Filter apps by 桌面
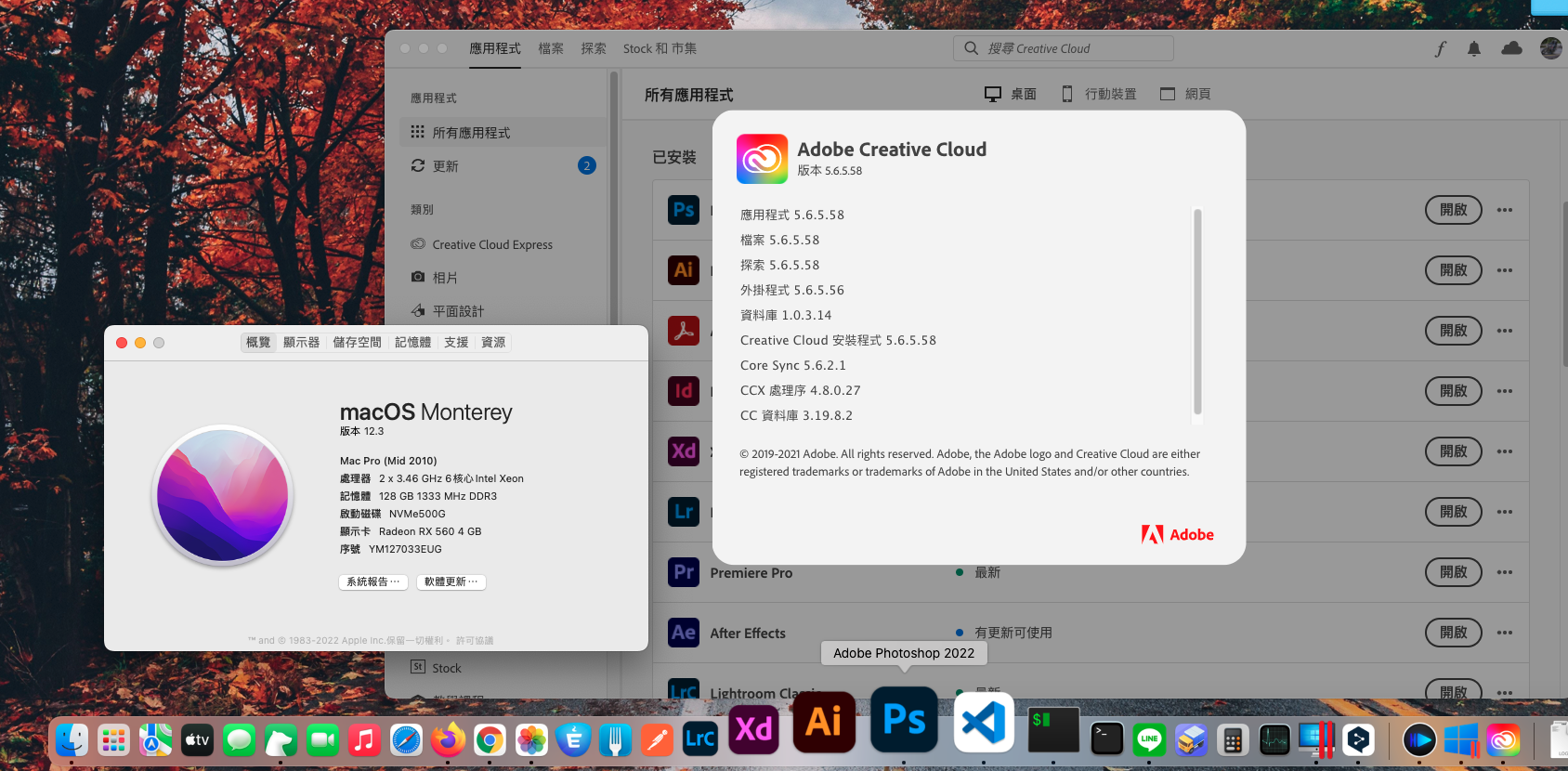The height and width of the screenshot is (771, 1568). click(x=1011, y=94)
